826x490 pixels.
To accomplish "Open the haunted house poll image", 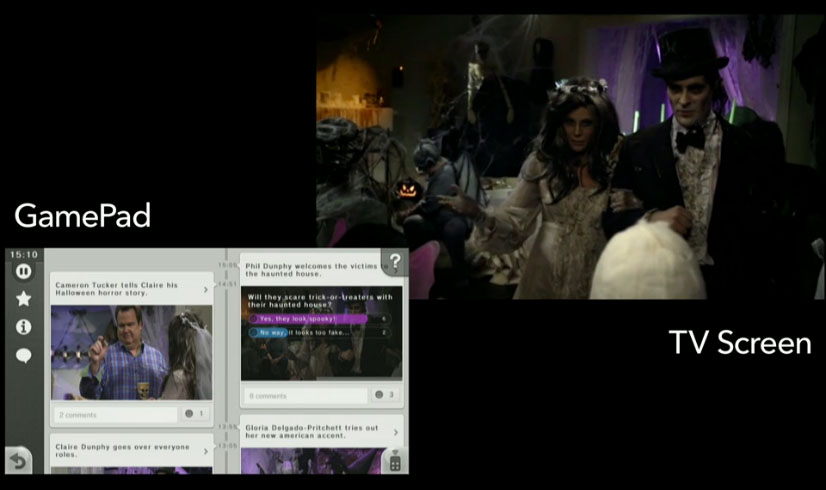I will (321, 333).
